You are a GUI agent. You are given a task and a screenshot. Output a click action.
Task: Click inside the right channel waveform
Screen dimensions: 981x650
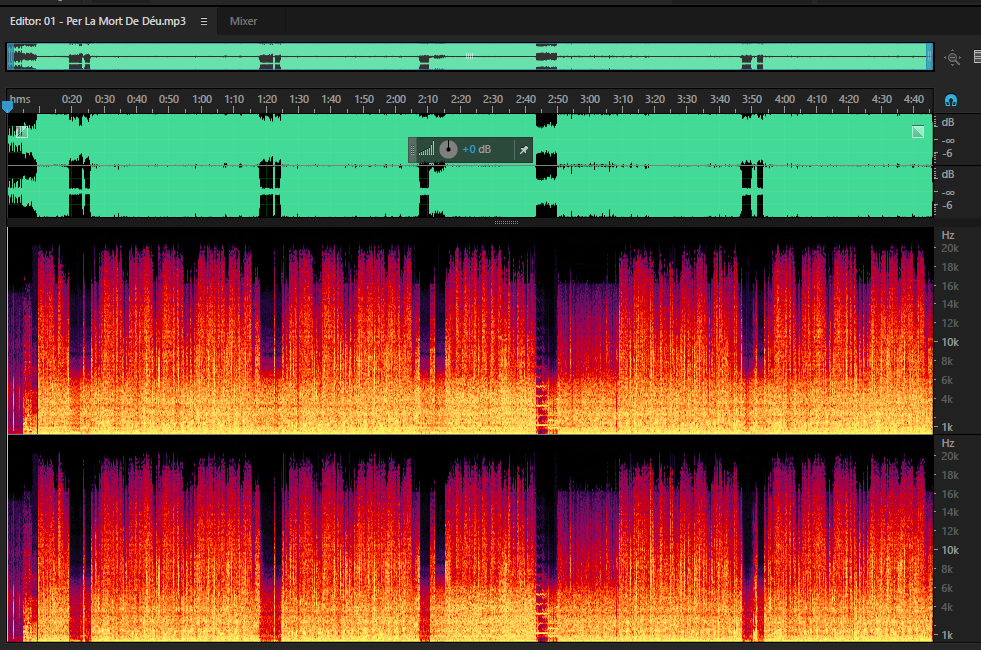tap(469, 192)
